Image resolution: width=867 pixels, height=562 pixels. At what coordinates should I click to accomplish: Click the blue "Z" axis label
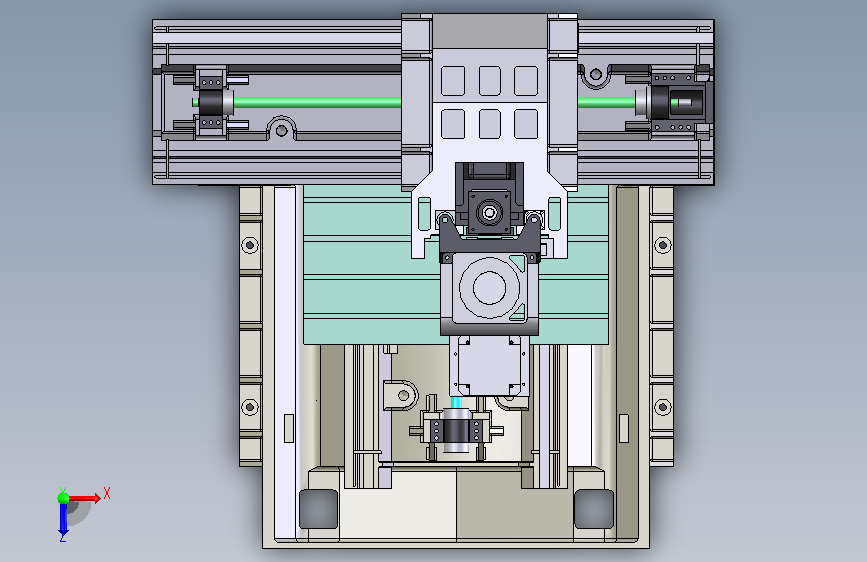click(x=63, y=537)
